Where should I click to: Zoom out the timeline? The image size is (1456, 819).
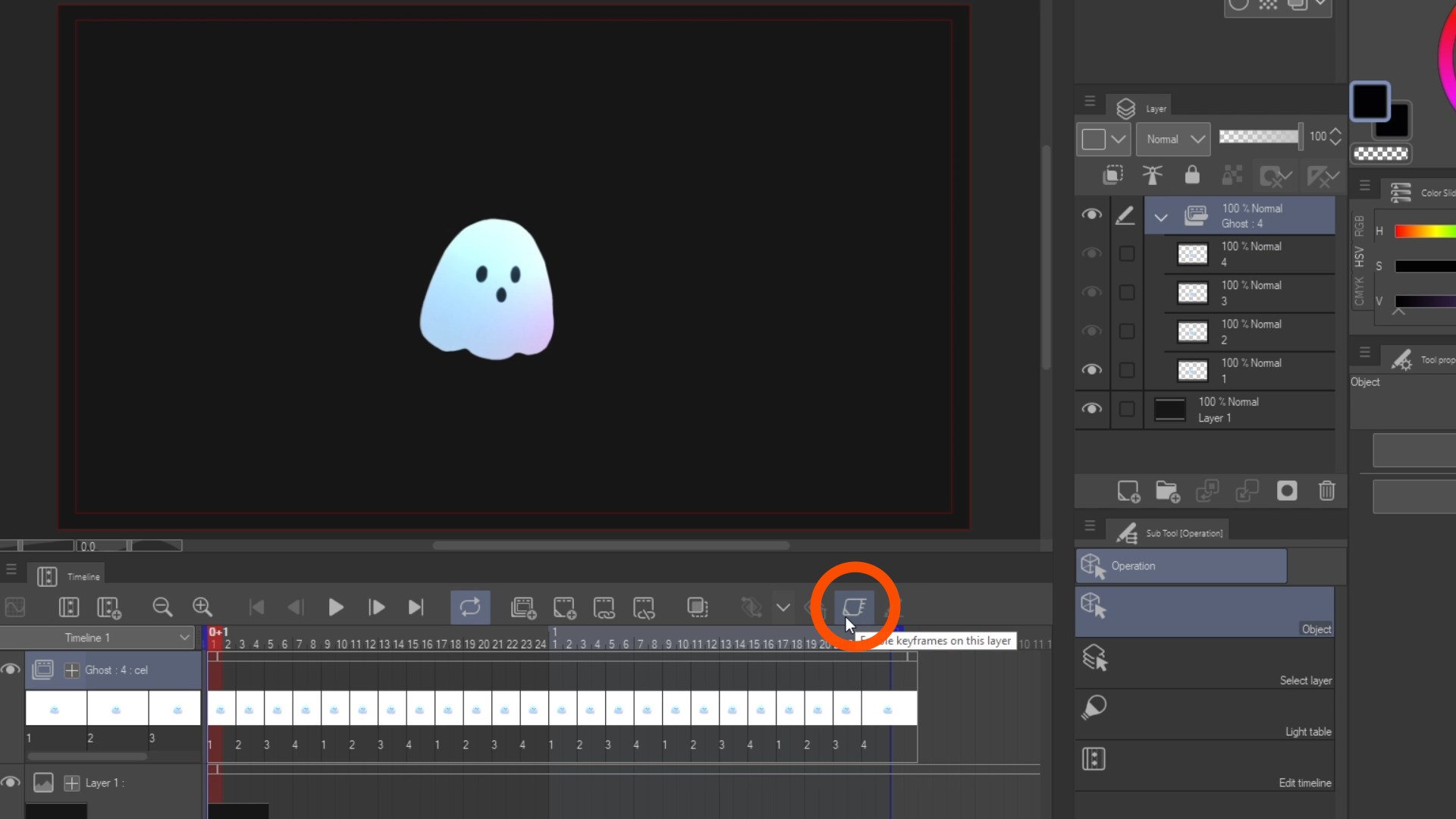pyautogui.click(x=162, y=607)
